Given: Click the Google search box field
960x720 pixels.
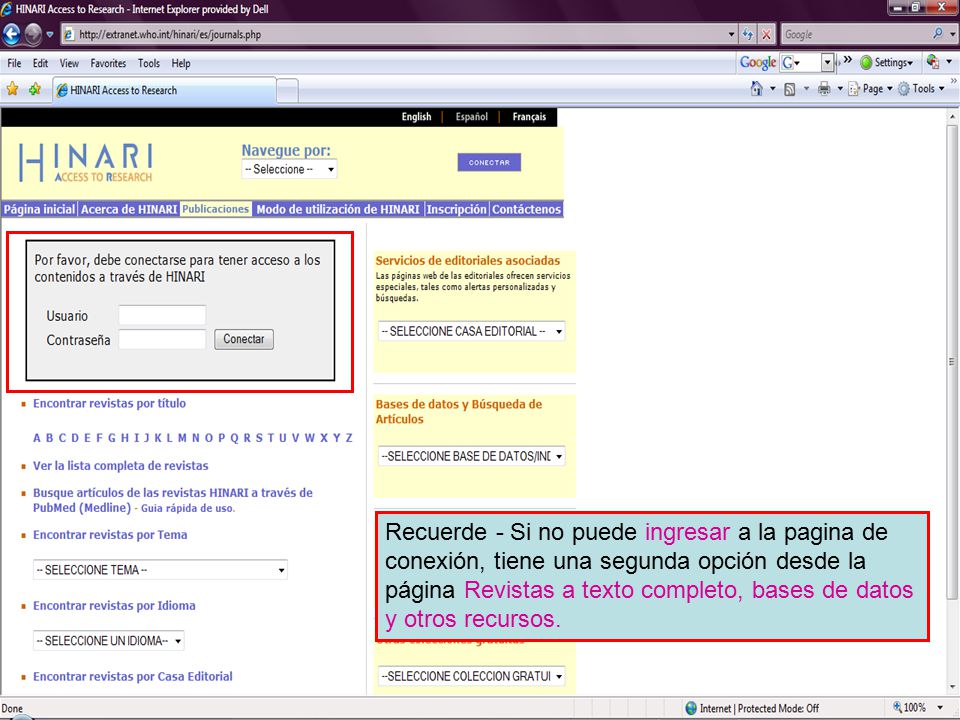Looking at the screenshot, I should tap(855, 34).
